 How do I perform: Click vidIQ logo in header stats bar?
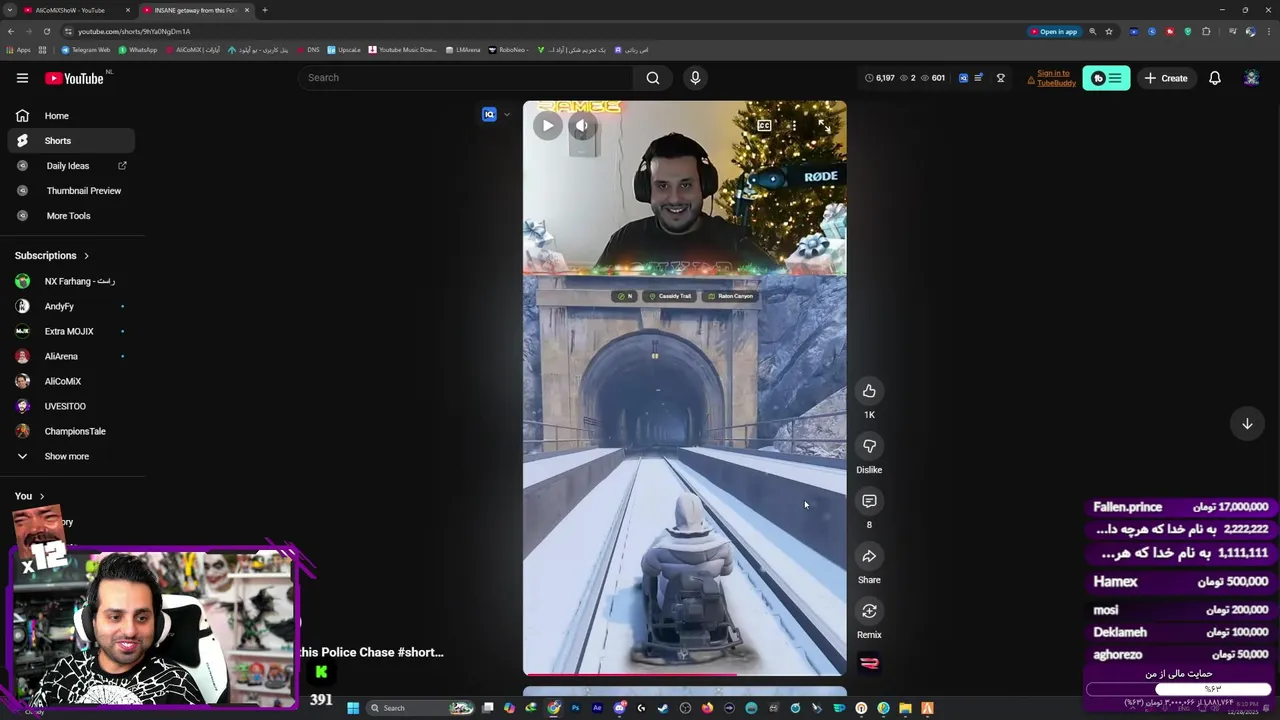coord(963,78)
